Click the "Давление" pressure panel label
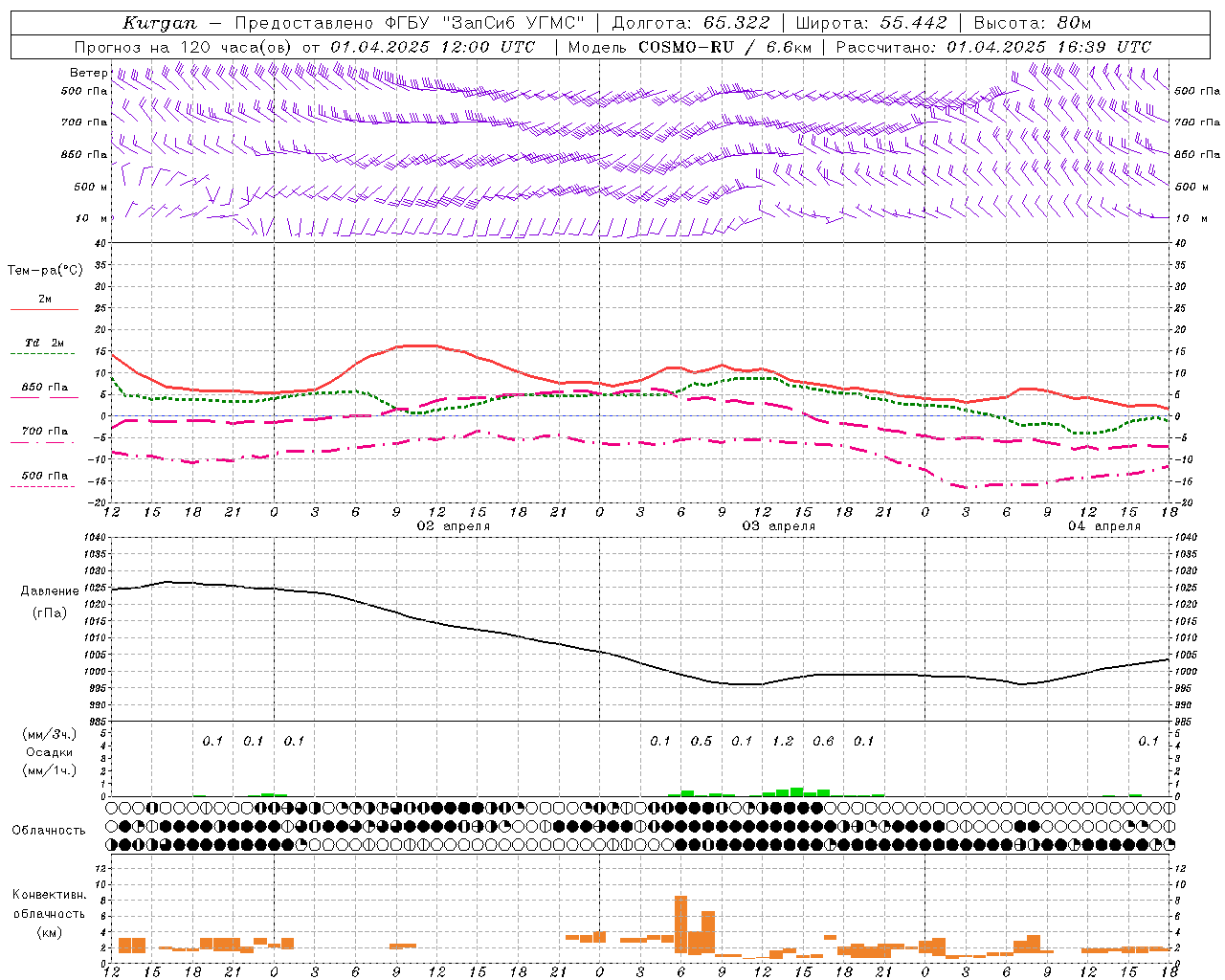Viewport: 1225px width, 980px height. point(50,590)
